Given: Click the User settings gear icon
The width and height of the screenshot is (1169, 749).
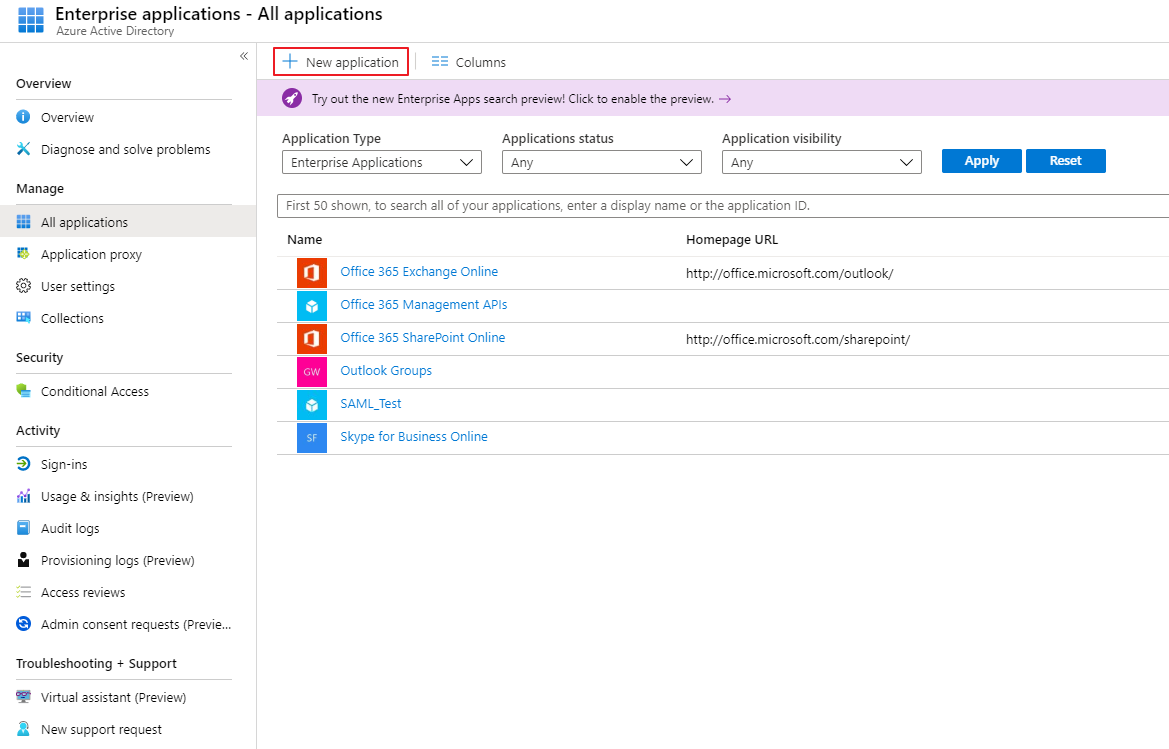Looking at the screenshot, I should pos(24,286).
